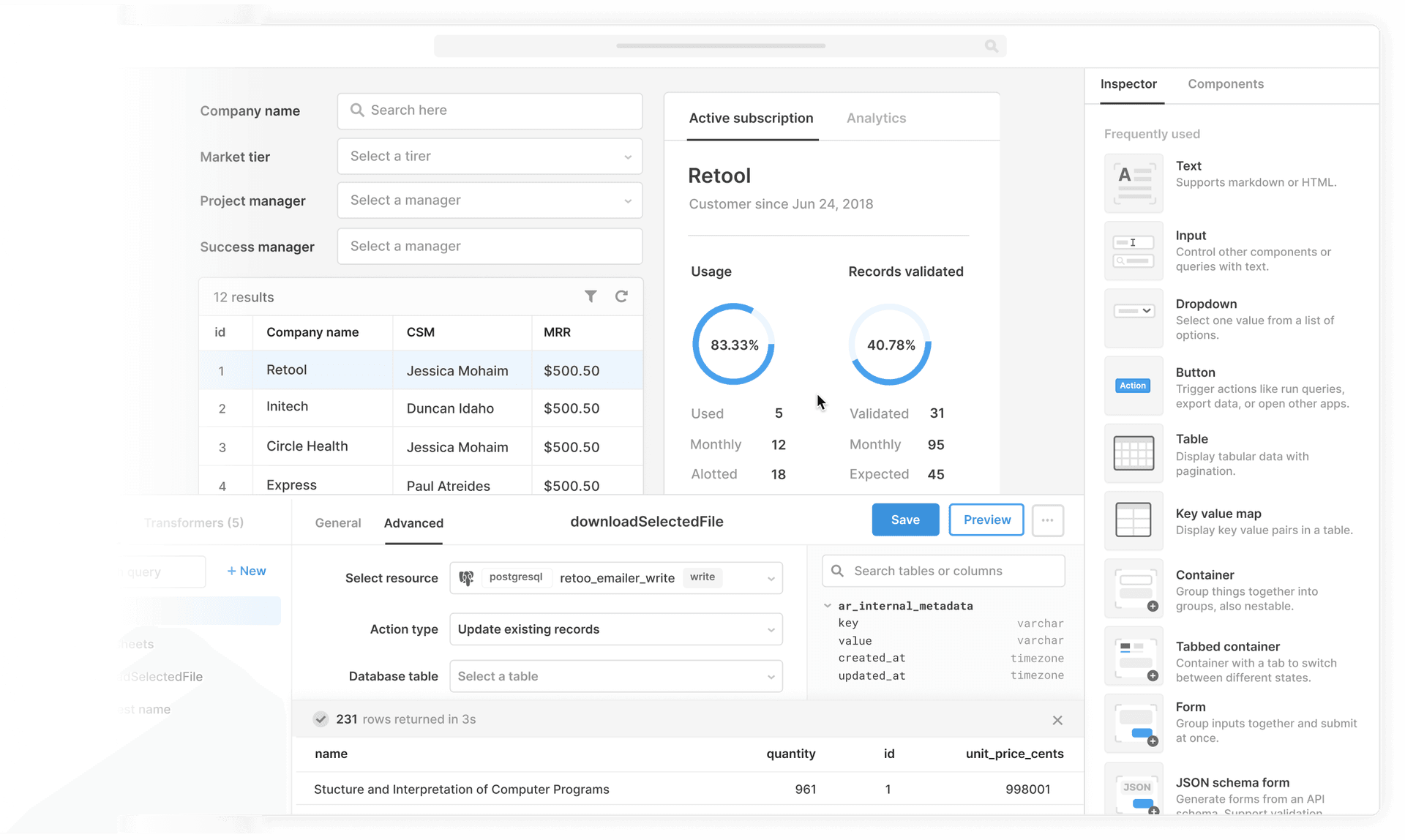
Task: Open the Inspector tab
Action: point(1128,83)
